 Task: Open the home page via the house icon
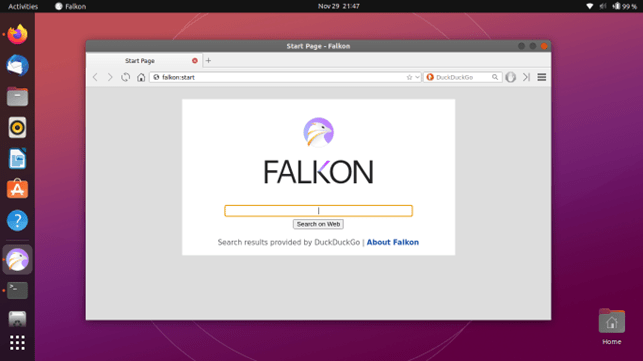point(141,77)
